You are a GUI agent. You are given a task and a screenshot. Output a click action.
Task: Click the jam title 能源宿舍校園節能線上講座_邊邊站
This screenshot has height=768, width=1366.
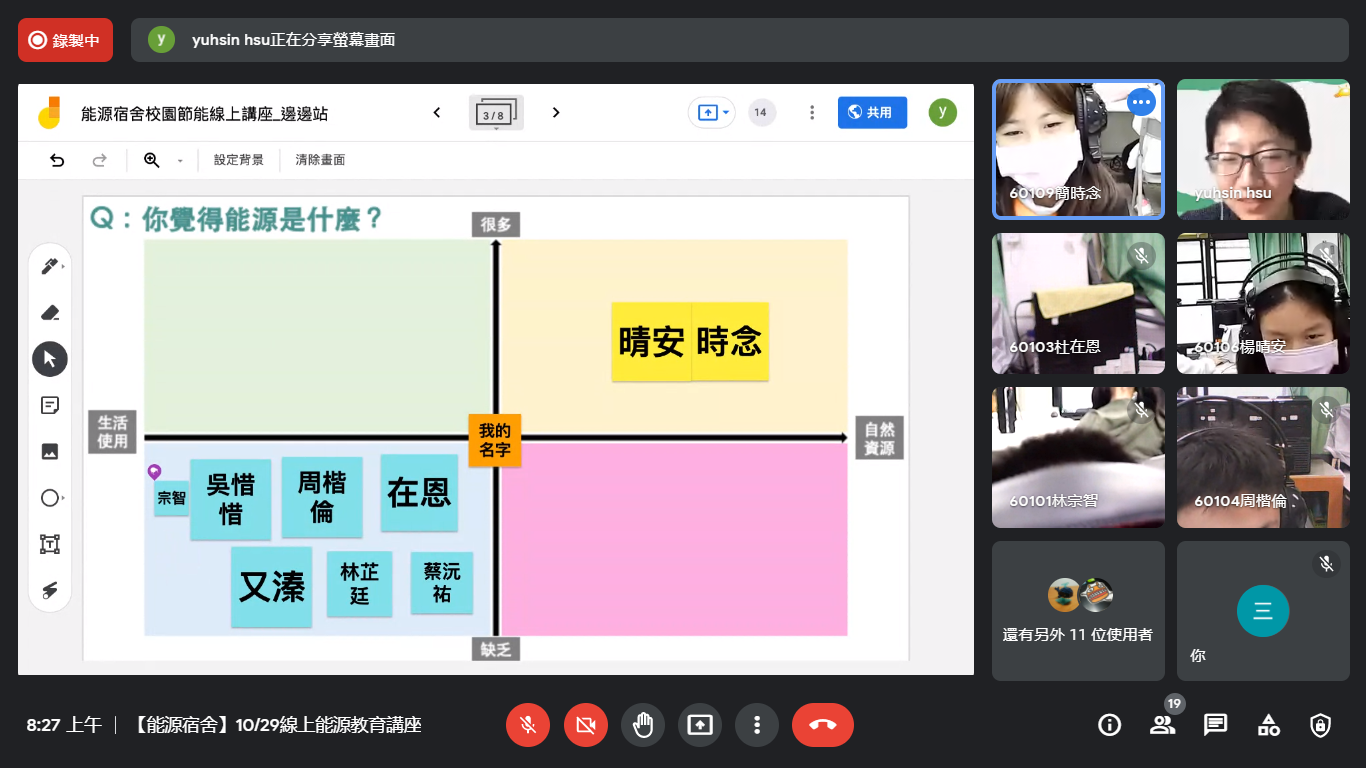(204, 114)
